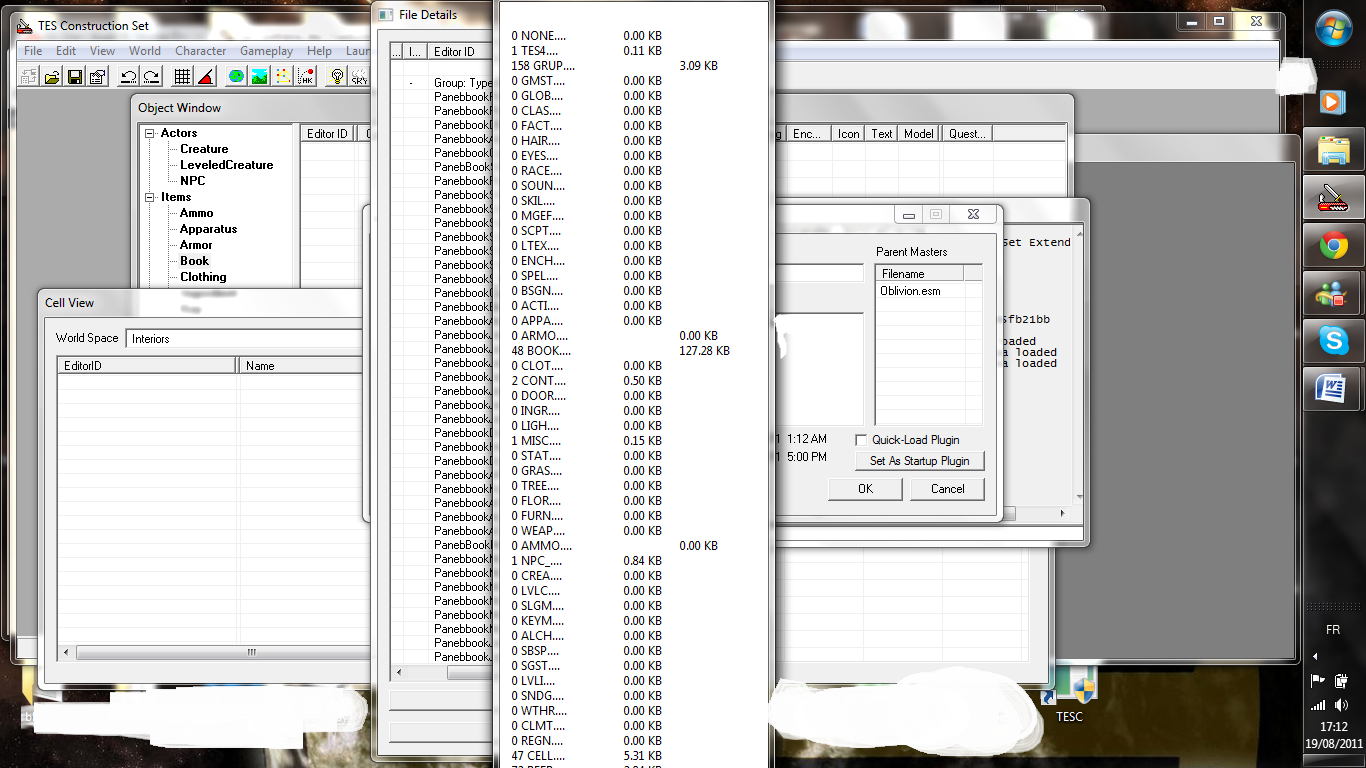Open the World menu
The height and width of the screenshot is (768, 1366).
(145, 51)
